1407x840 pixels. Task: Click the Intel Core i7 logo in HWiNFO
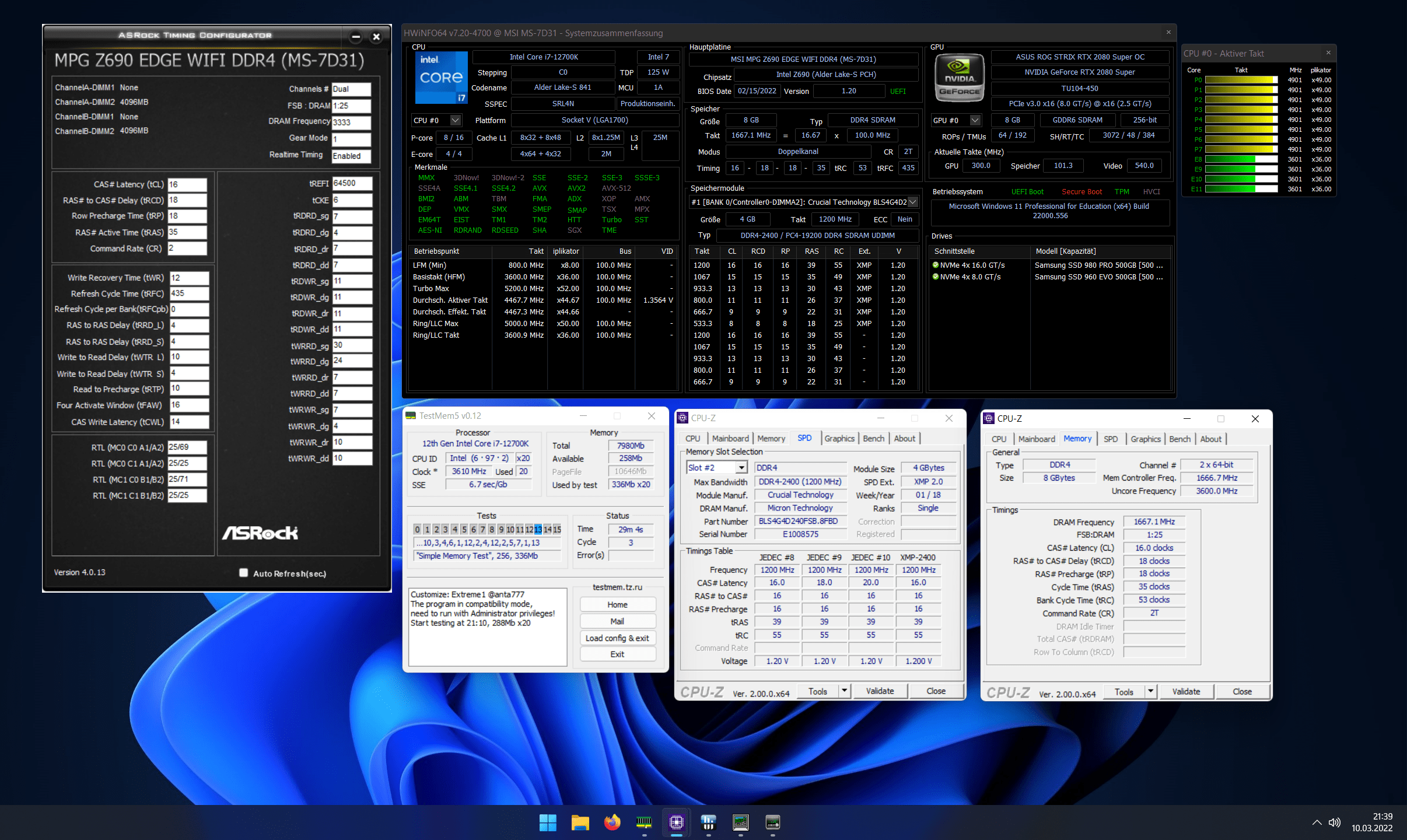[442, 78]
